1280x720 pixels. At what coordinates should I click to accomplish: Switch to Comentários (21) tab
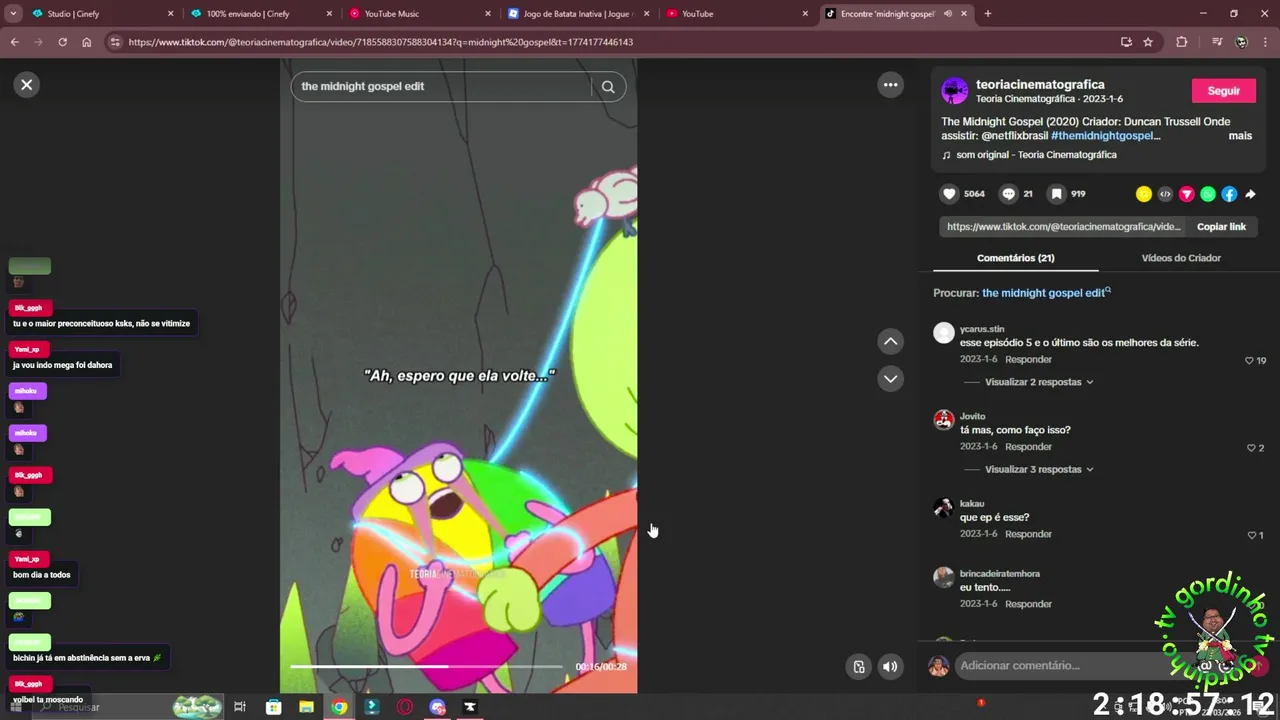pyautogui.click(x=1015, y=258)
